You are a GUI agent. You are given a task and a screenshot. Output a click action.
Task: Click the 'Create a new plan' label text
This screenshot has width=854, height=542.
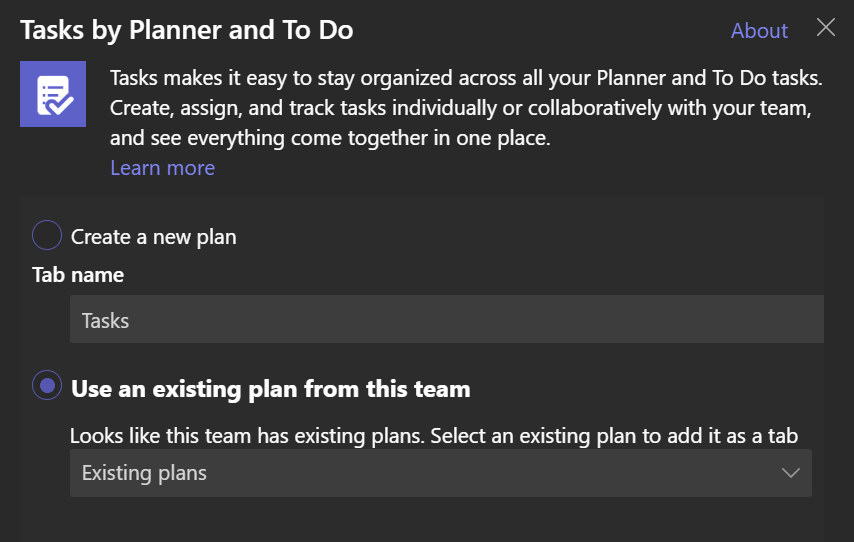(x=154, y=237)
